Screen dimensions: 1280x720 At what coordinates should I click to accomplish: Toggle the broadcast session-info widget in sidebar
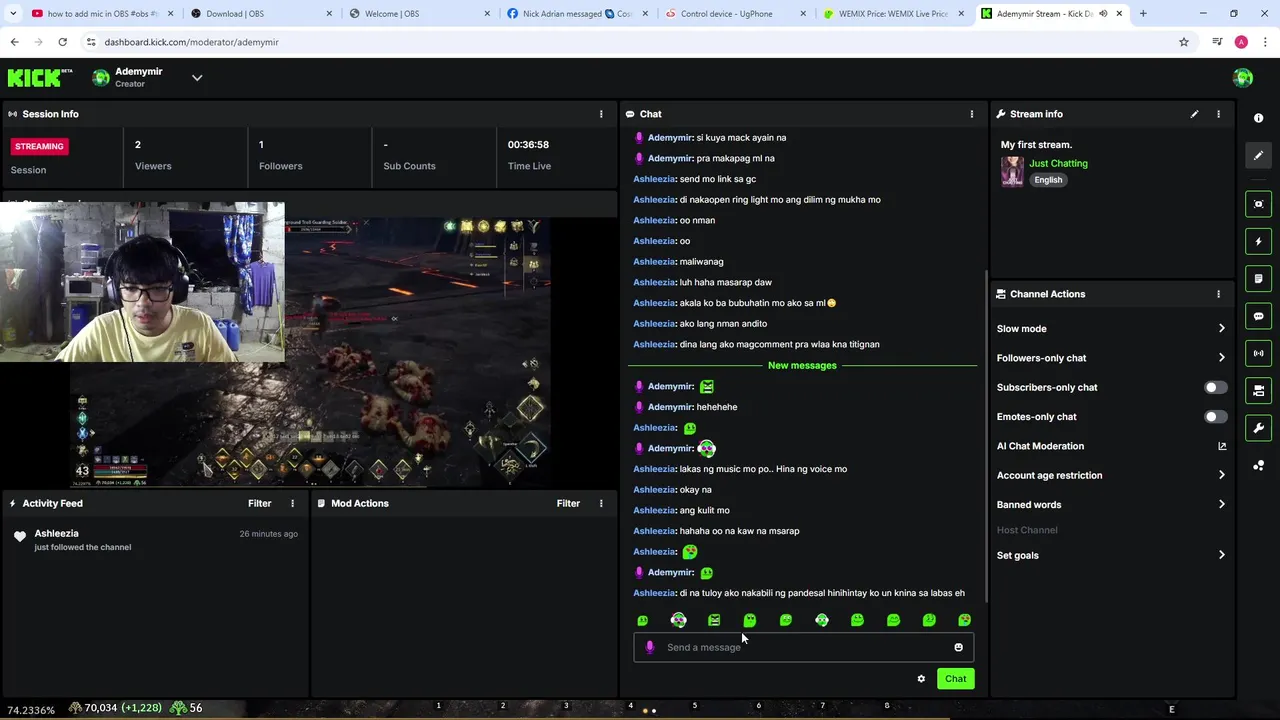(1258, 353)
